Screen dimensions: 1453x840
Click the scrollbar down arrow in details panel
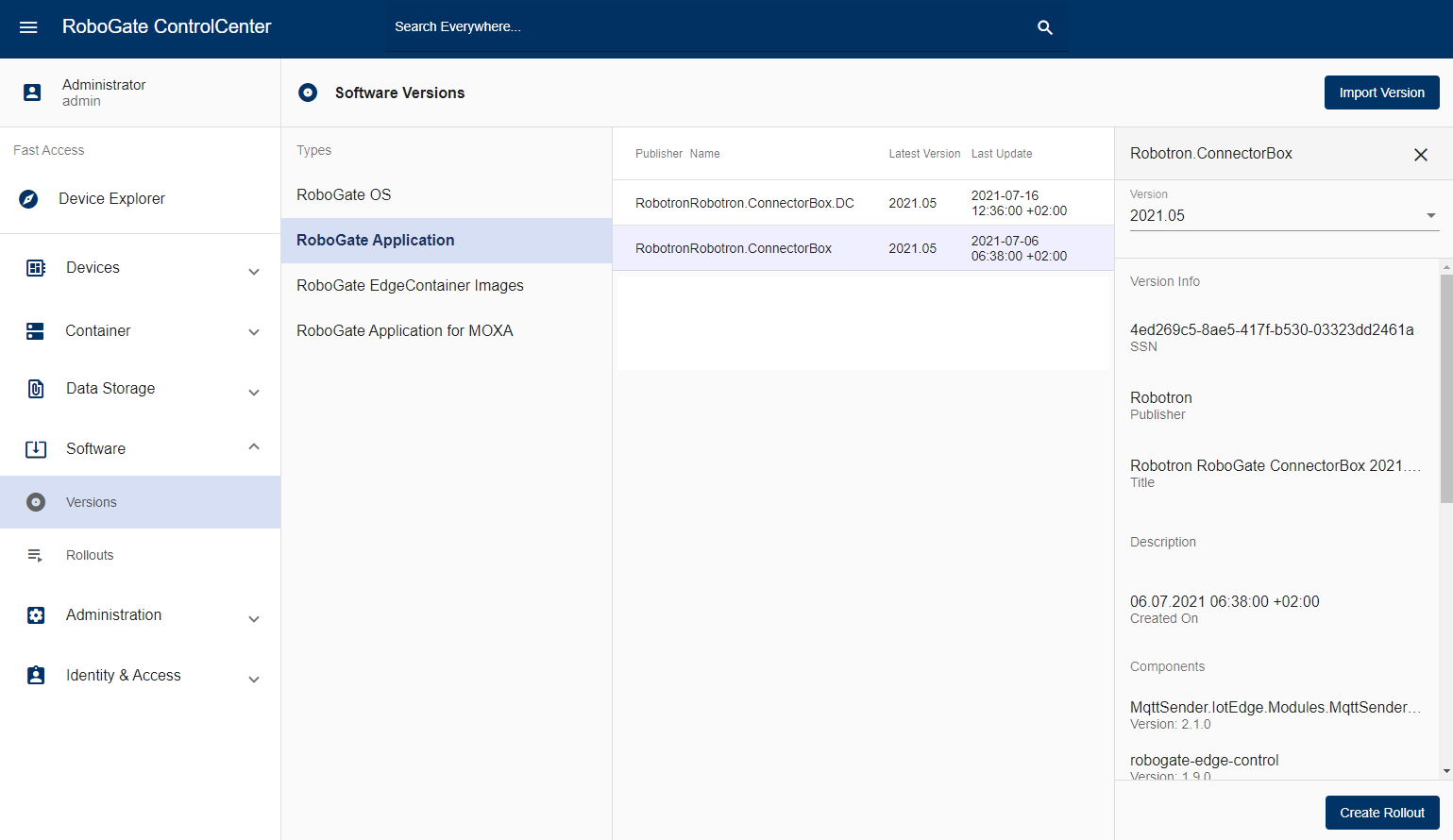(x=1446, y=772)
